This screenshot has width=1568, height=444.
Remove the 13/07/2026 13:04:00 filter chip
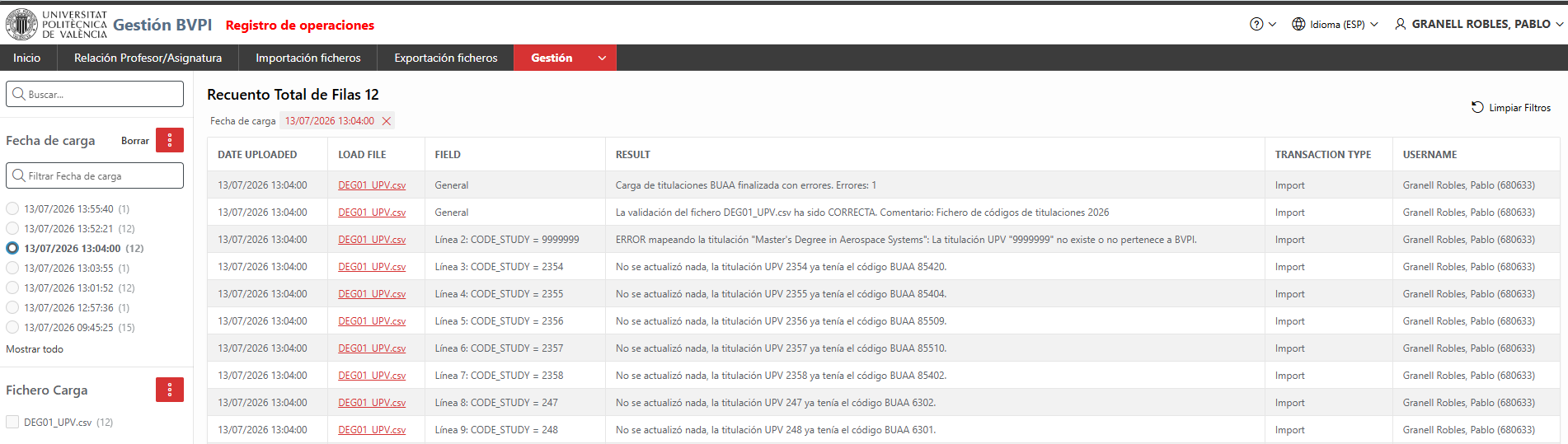pyautogui.click(x=386, y=121)
